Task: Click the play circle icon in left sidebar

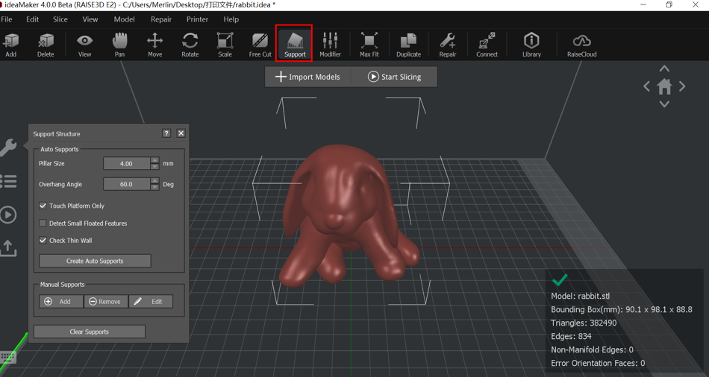Action: pyautogui.click(x=8, y=215)
